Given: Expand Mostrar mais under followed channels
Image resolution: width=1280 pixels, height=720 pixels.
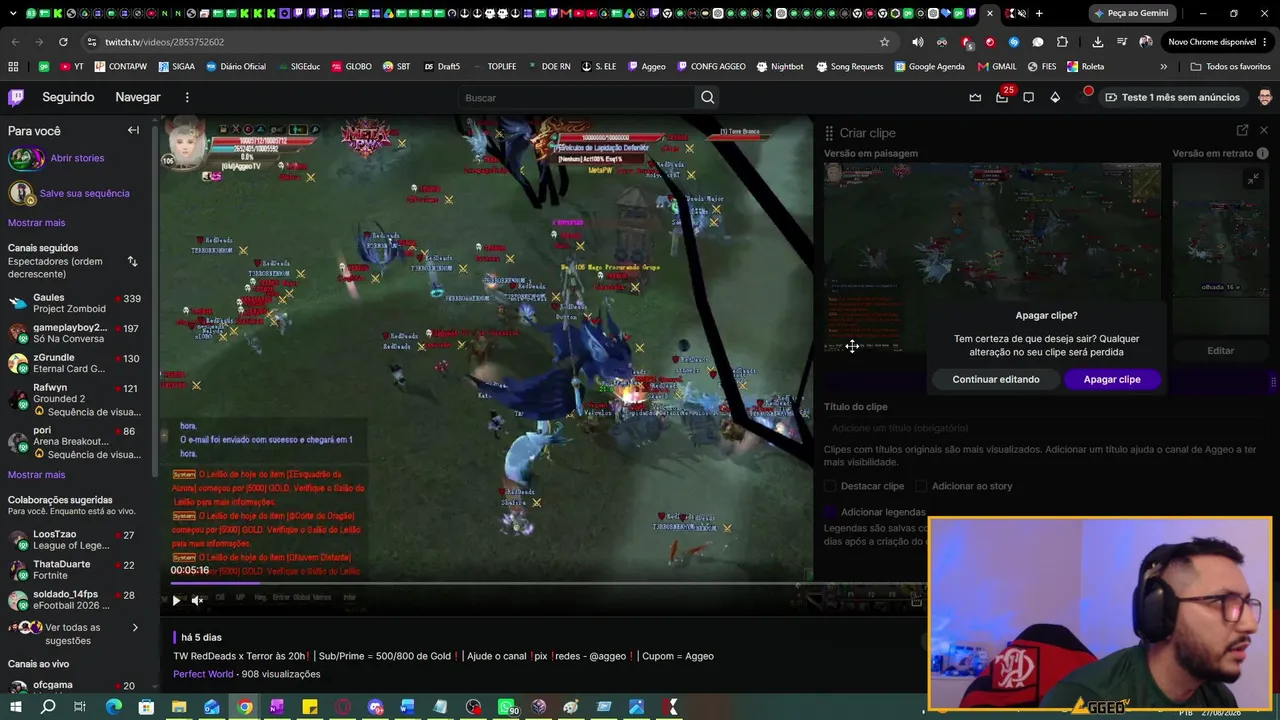Looking at the screenshot, I should (36, 475).
